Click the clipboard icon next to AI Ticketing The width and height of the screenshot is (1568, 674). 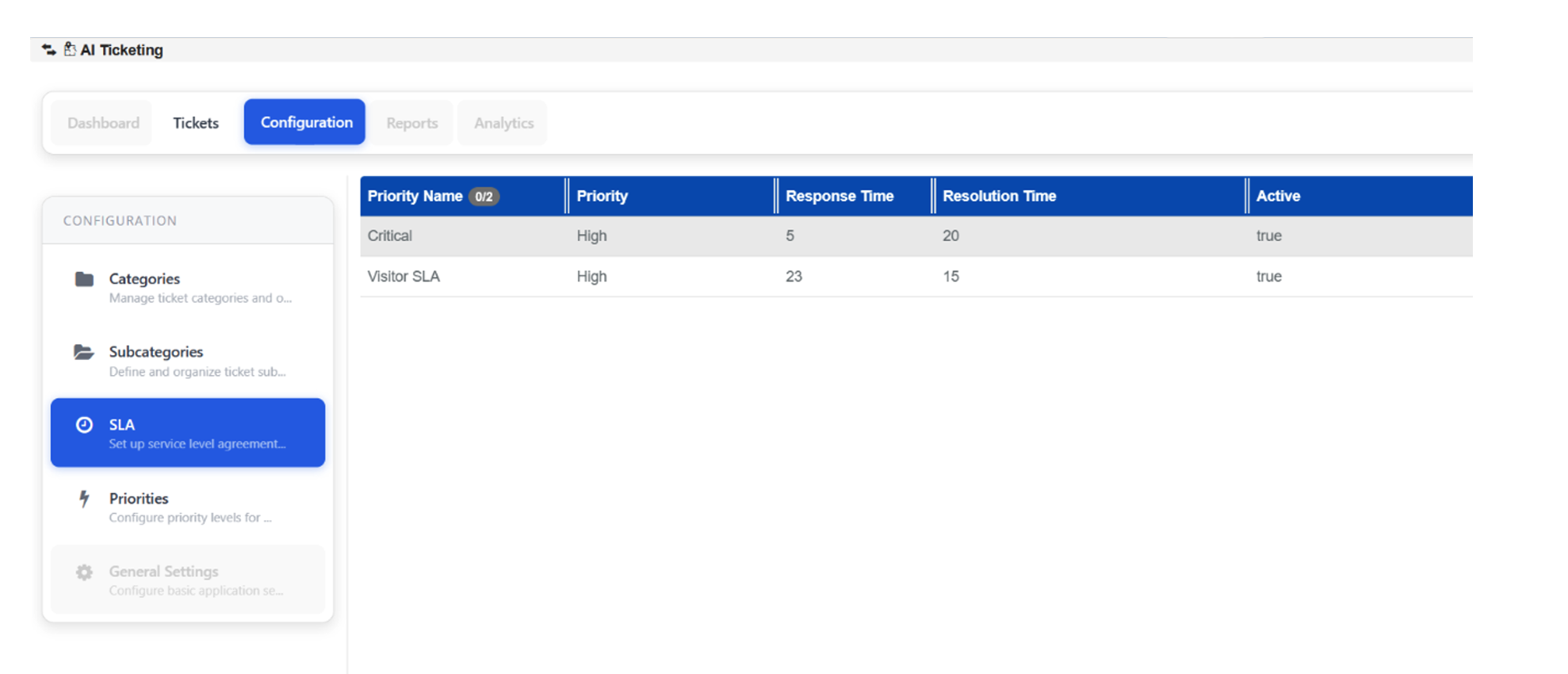click(70, 49)
